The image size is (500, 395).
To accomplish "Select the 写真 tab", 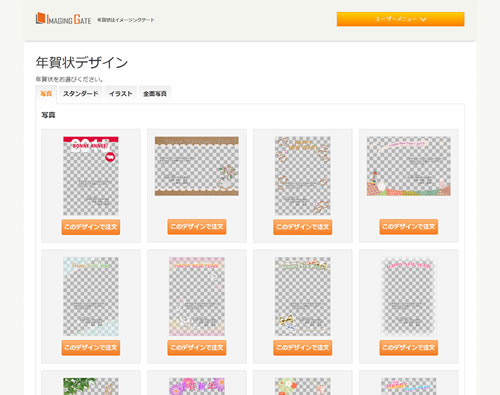I will [46, 94].
